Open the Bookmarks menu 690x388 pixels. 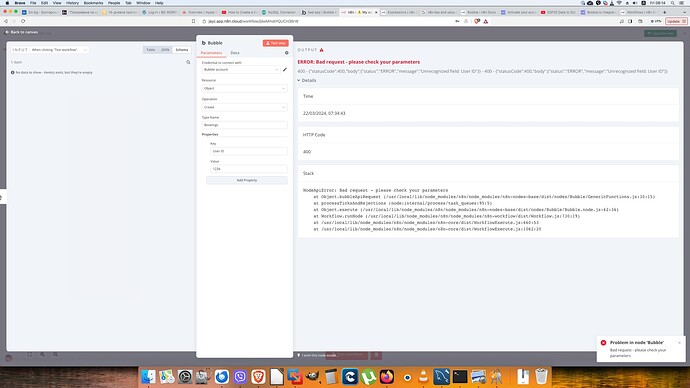(x=93, y=3)
